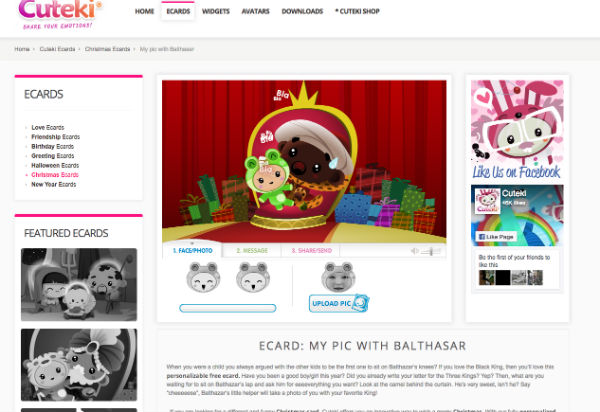Open the Ecards navigation tab

182,12
